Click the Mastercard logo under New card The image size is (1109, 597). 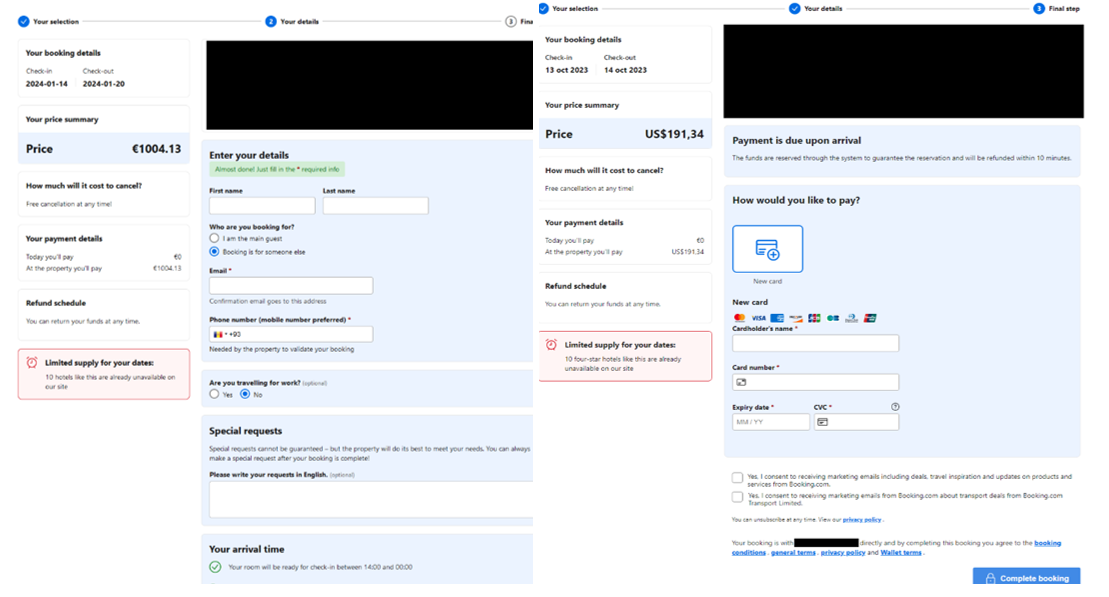click(x=739, y=318)
